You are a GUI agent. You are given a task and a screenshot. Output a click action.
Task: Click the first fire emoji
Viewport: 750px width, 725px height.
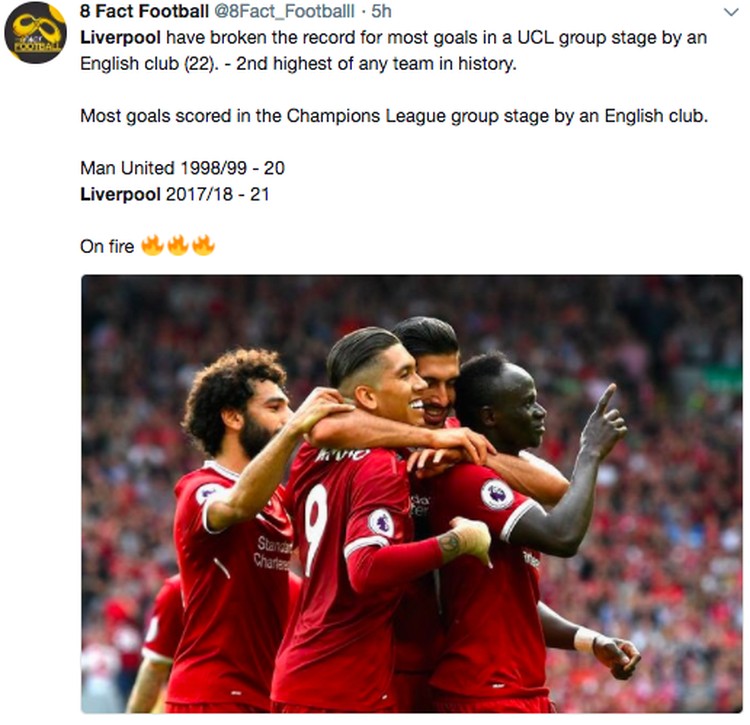[x=153, y=245]
